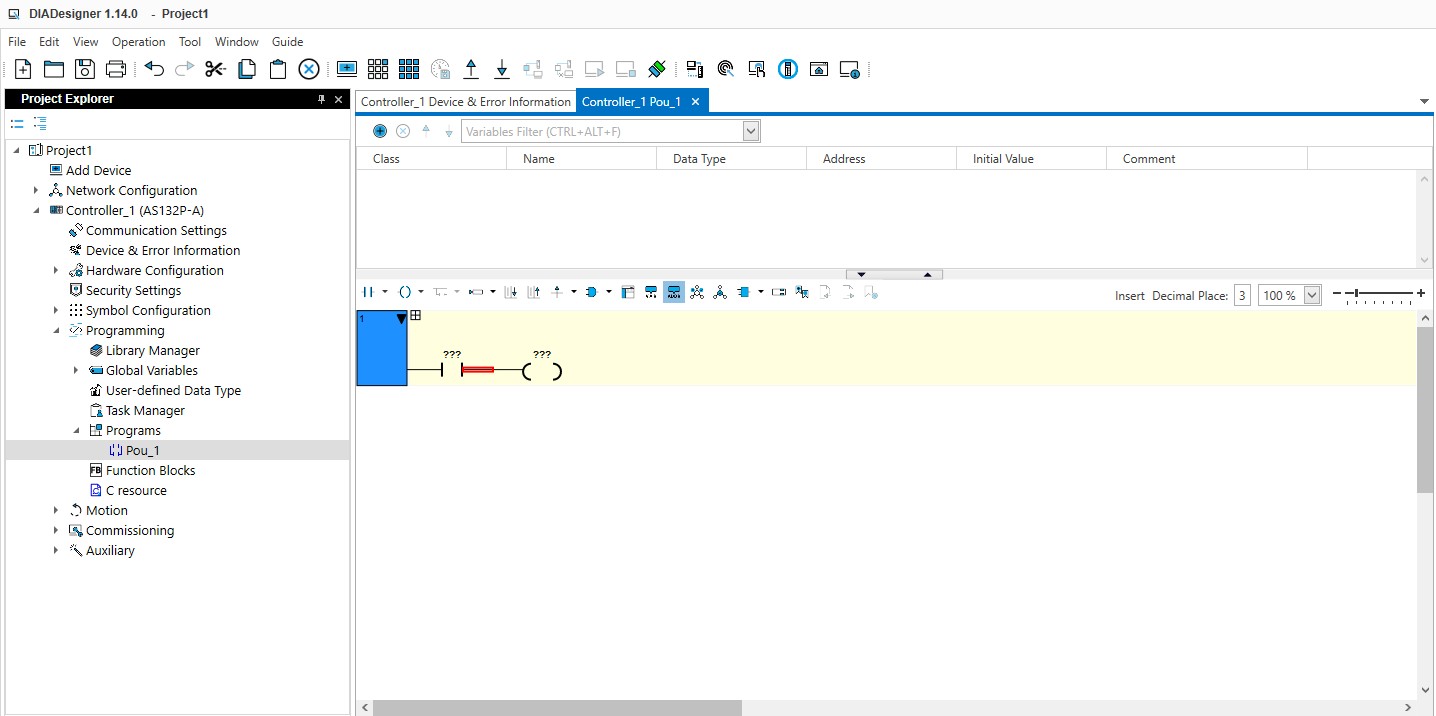This screenshot has height=716, width=1436.
Task: Expand the Hardware Configuration node
Action: pos(56,270)
